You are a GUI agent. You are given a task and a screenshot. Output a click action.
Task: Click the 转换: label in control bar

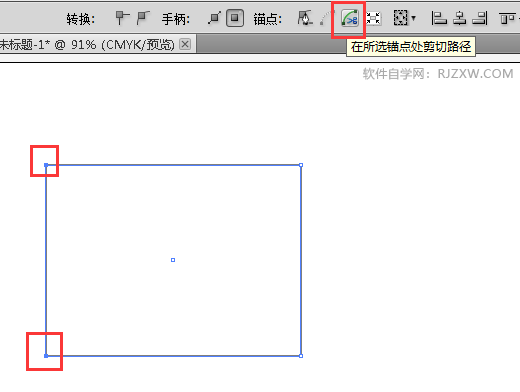pyautogui.click(x=80, y=19)
